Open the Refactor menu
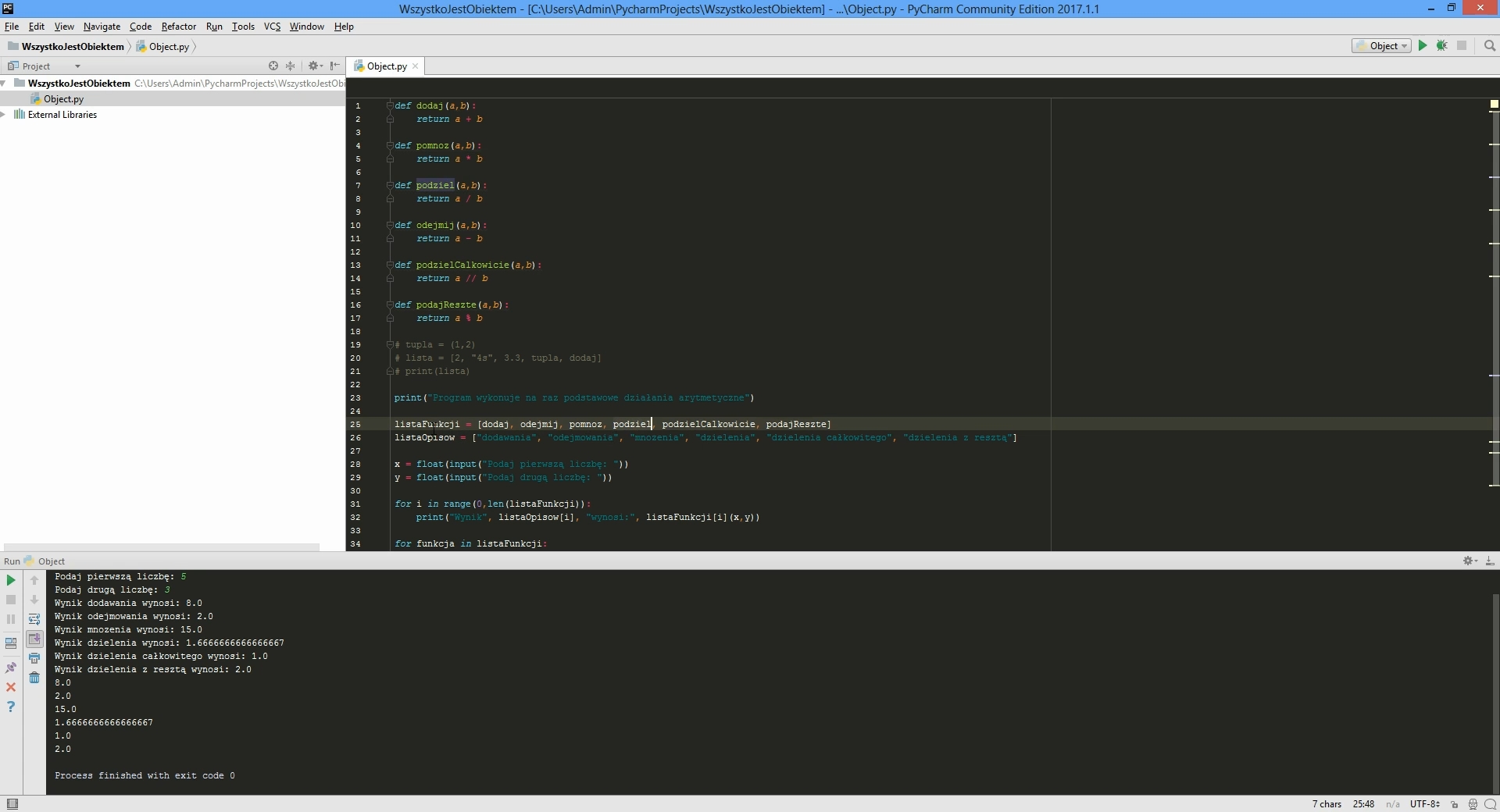 pyautogui.click(x=178, y=27)
